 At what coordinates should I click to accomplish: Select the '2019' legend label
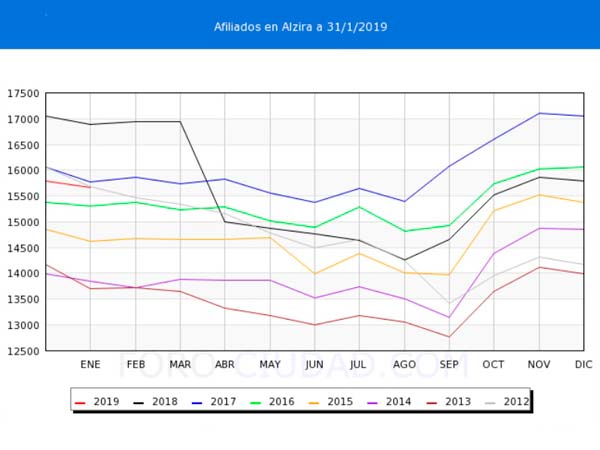point(106,402)
